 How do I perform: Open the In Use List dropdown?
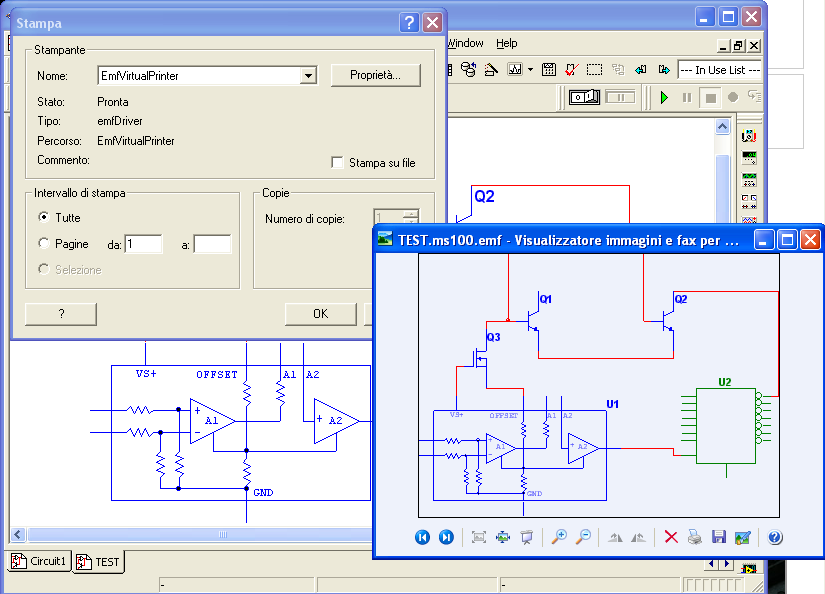719,70
